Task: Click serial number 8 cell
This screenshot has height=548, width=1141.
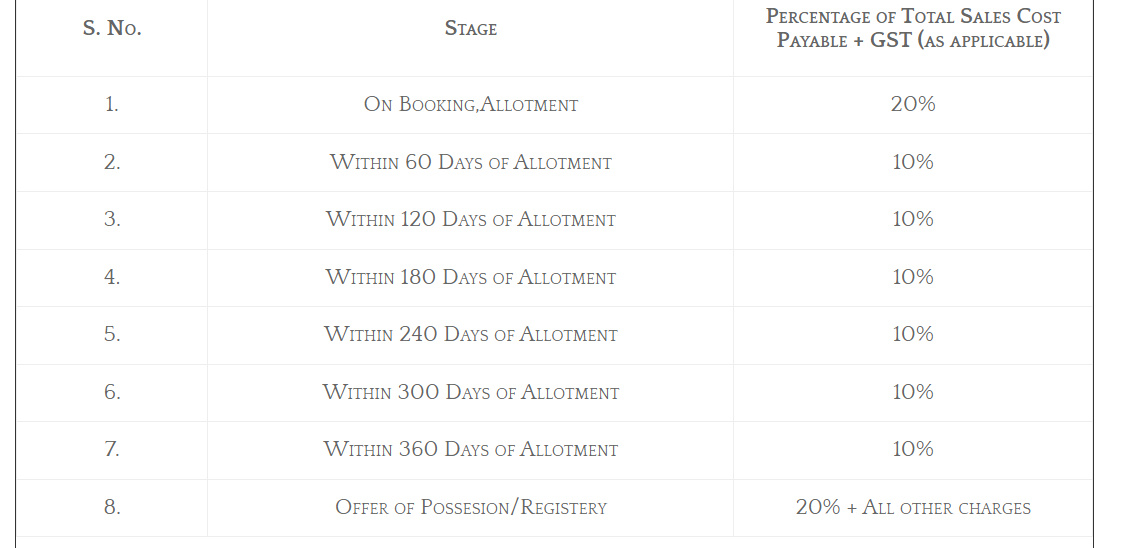Action: 112,507
